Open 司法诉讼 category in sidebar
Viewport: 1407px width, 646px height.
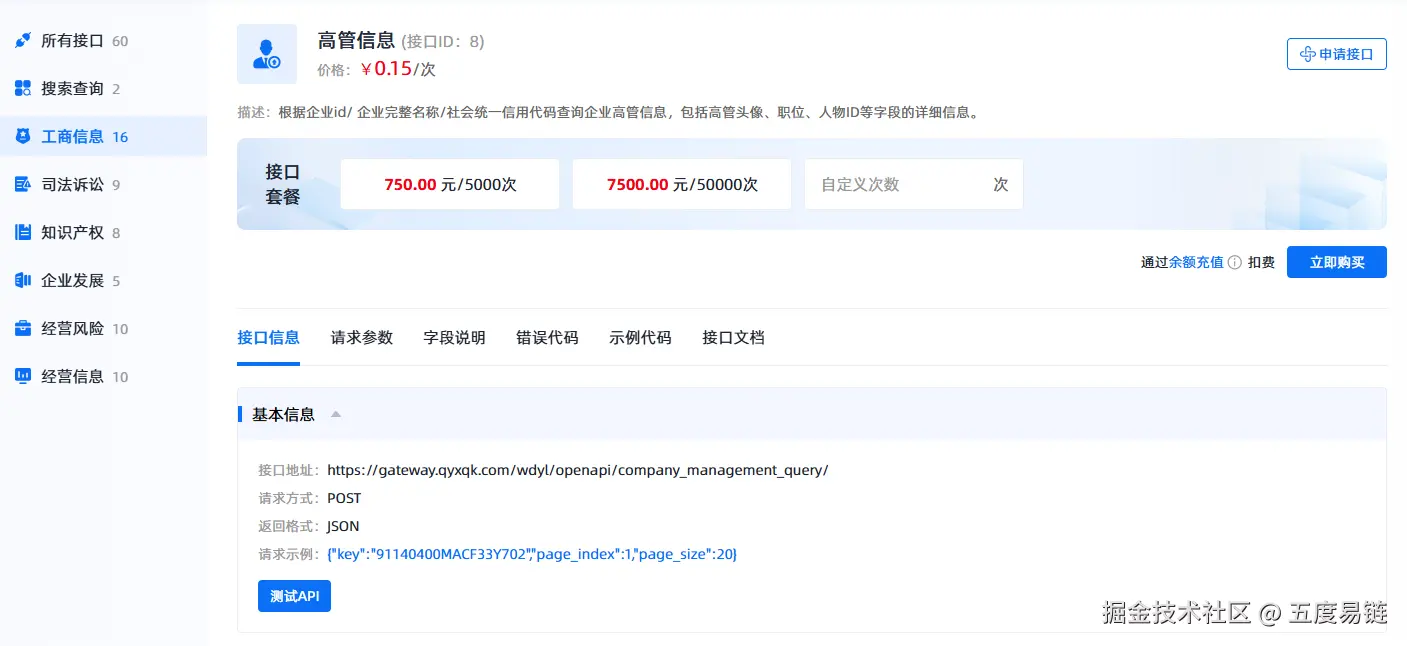(x=103, y=185)
